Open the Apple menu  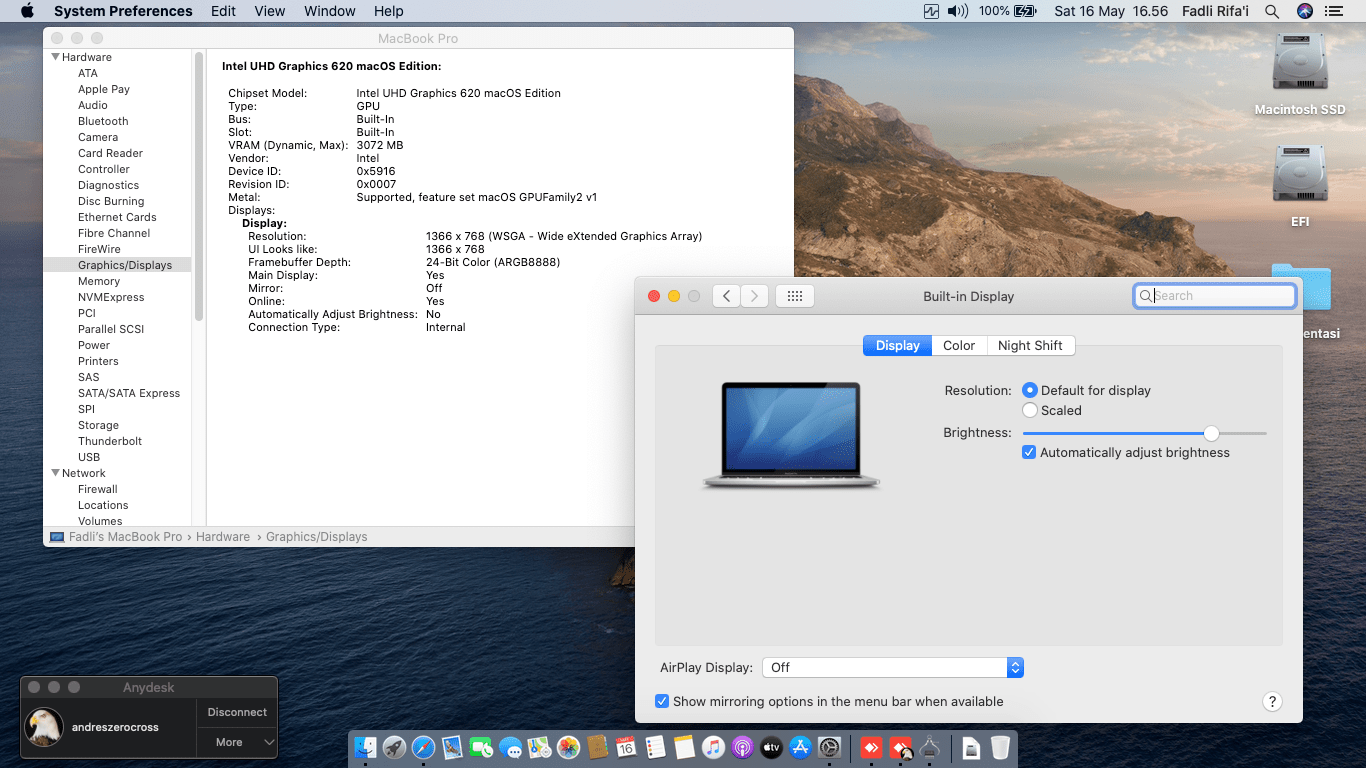click(x=27, y=11)
